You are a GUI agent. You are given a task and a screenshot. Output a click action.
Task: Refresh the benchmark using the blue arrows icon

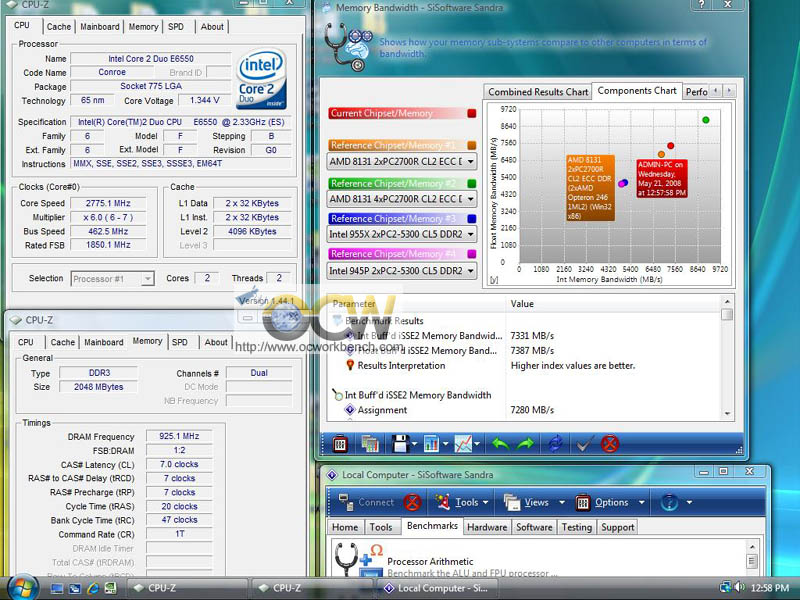point(556,444)
